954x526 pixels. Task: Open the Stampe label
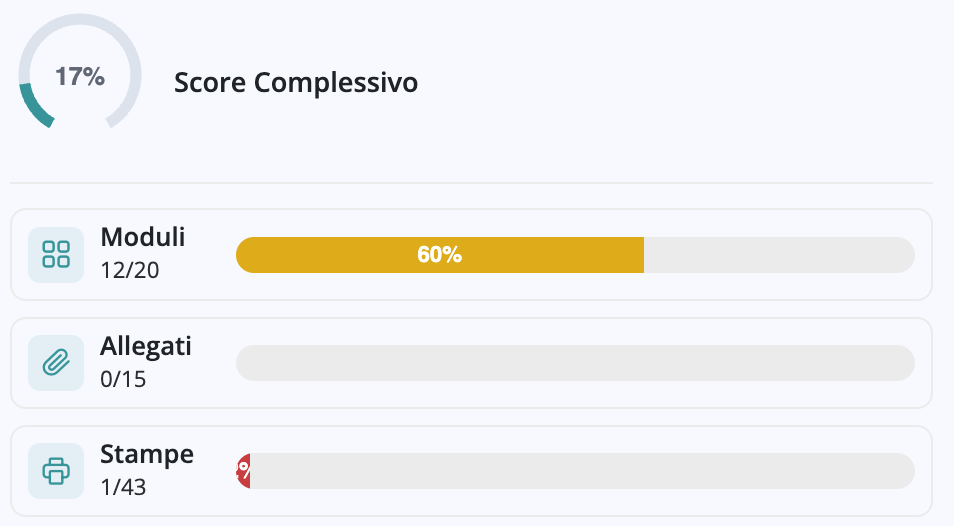click(147, 454)
